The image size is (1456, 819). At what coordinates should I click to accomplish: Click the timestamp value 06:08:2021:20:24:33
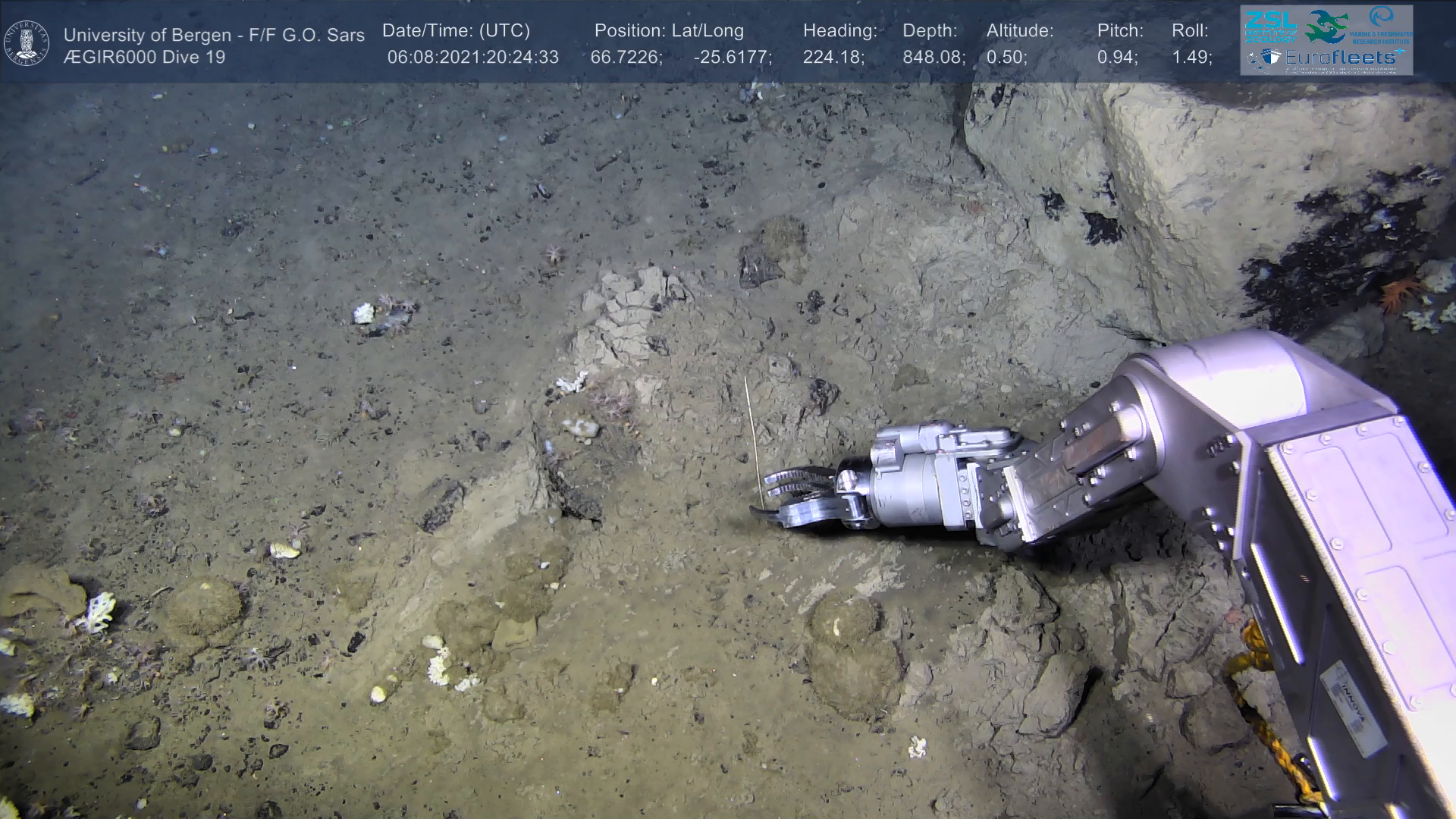(x=472, y=57)
